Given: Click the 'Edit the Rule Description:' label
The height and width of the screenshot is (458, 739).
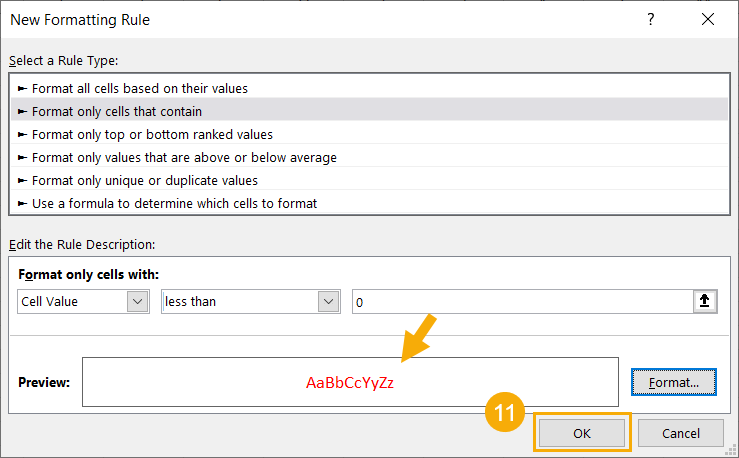Looking at the screenshot, I should [x=82, y=244].
